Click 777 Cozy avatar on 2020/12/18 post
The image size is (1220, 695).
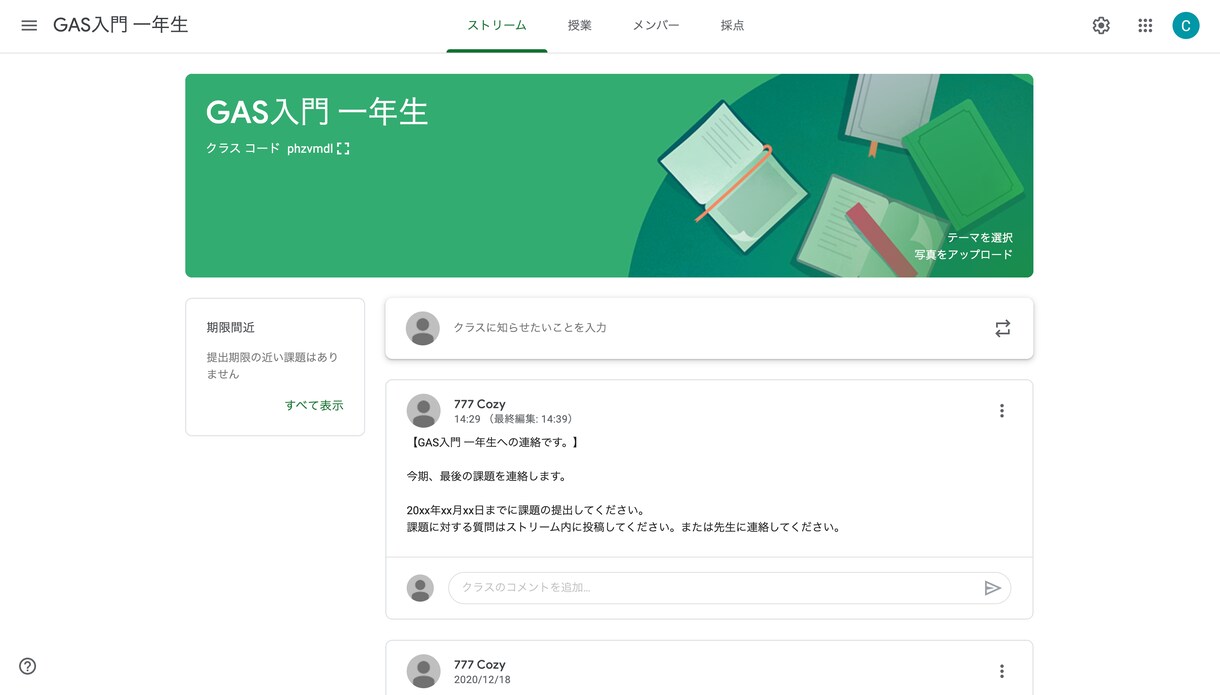(424, 671)
